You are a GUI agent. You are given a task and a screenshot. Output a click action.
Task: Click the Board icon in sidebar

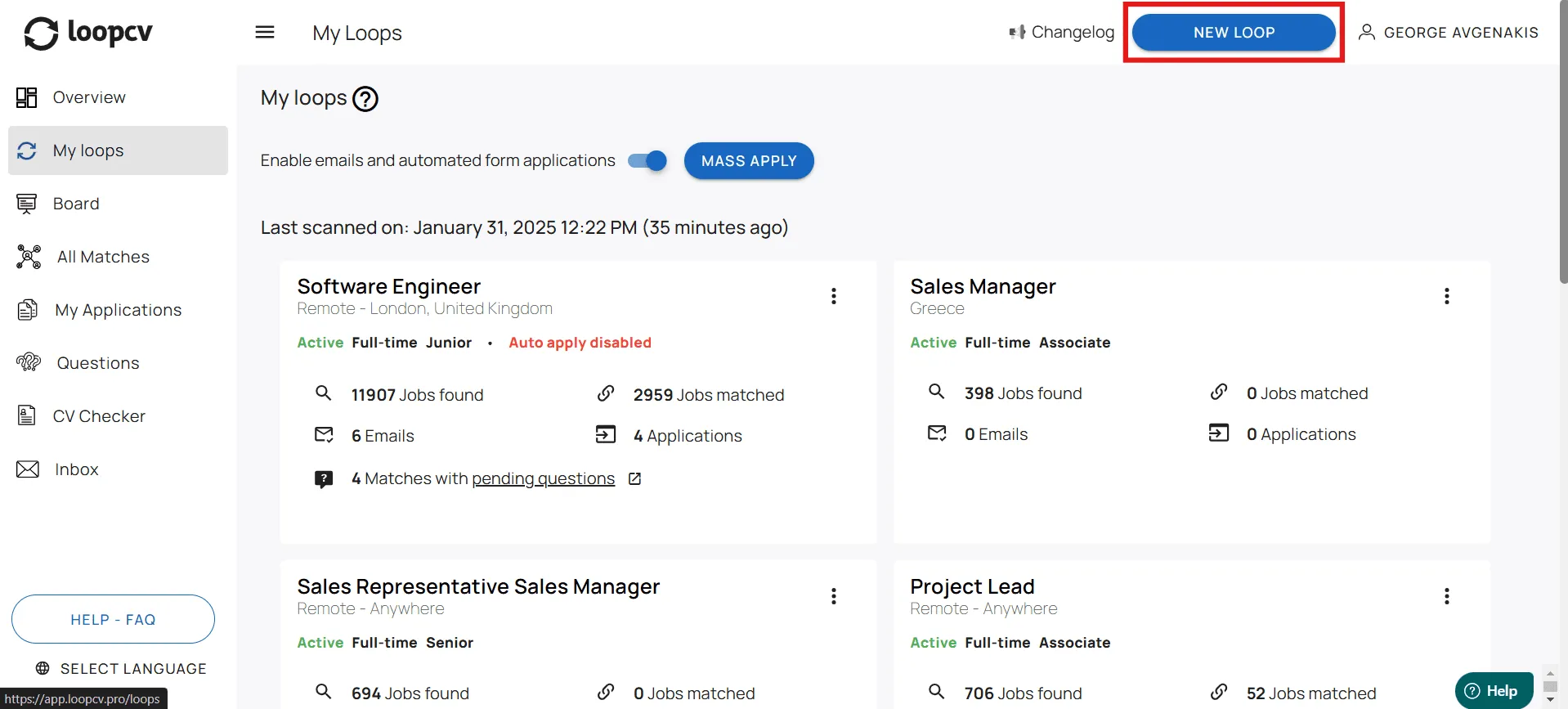(x=27, y=204)
